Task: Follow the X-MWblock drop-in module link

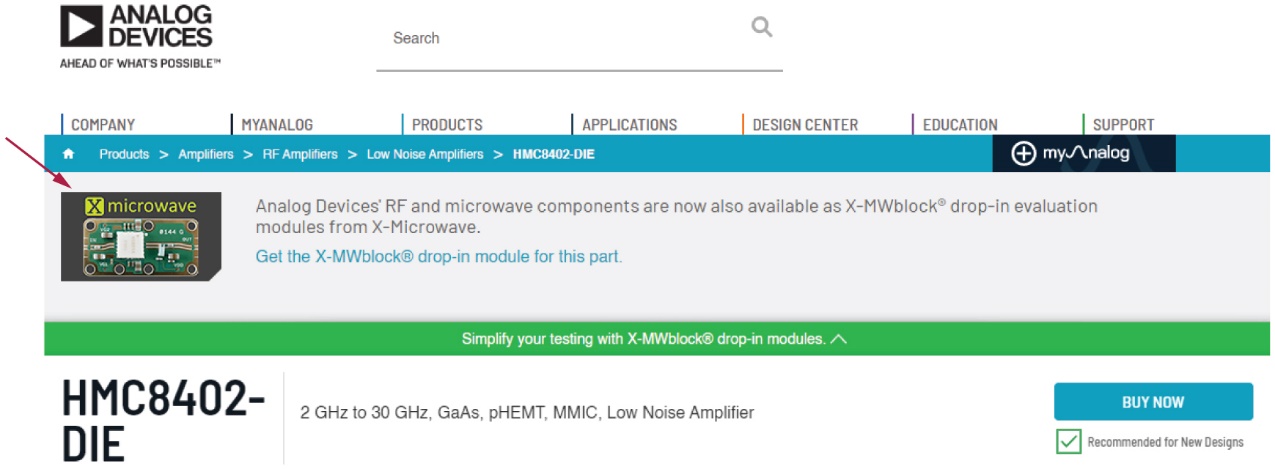Action: tap(439, 257)
